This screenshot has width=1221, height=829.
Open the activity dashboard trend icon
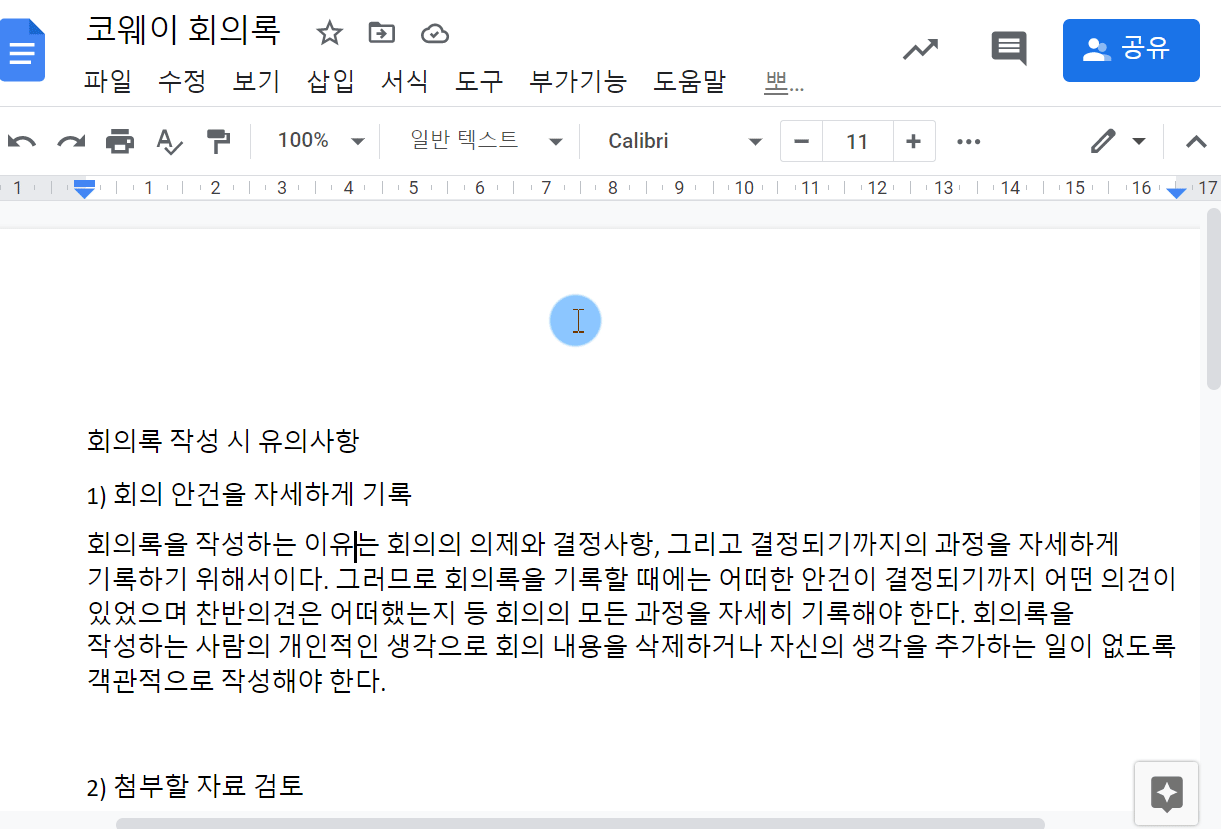click(x=920, y=49)
